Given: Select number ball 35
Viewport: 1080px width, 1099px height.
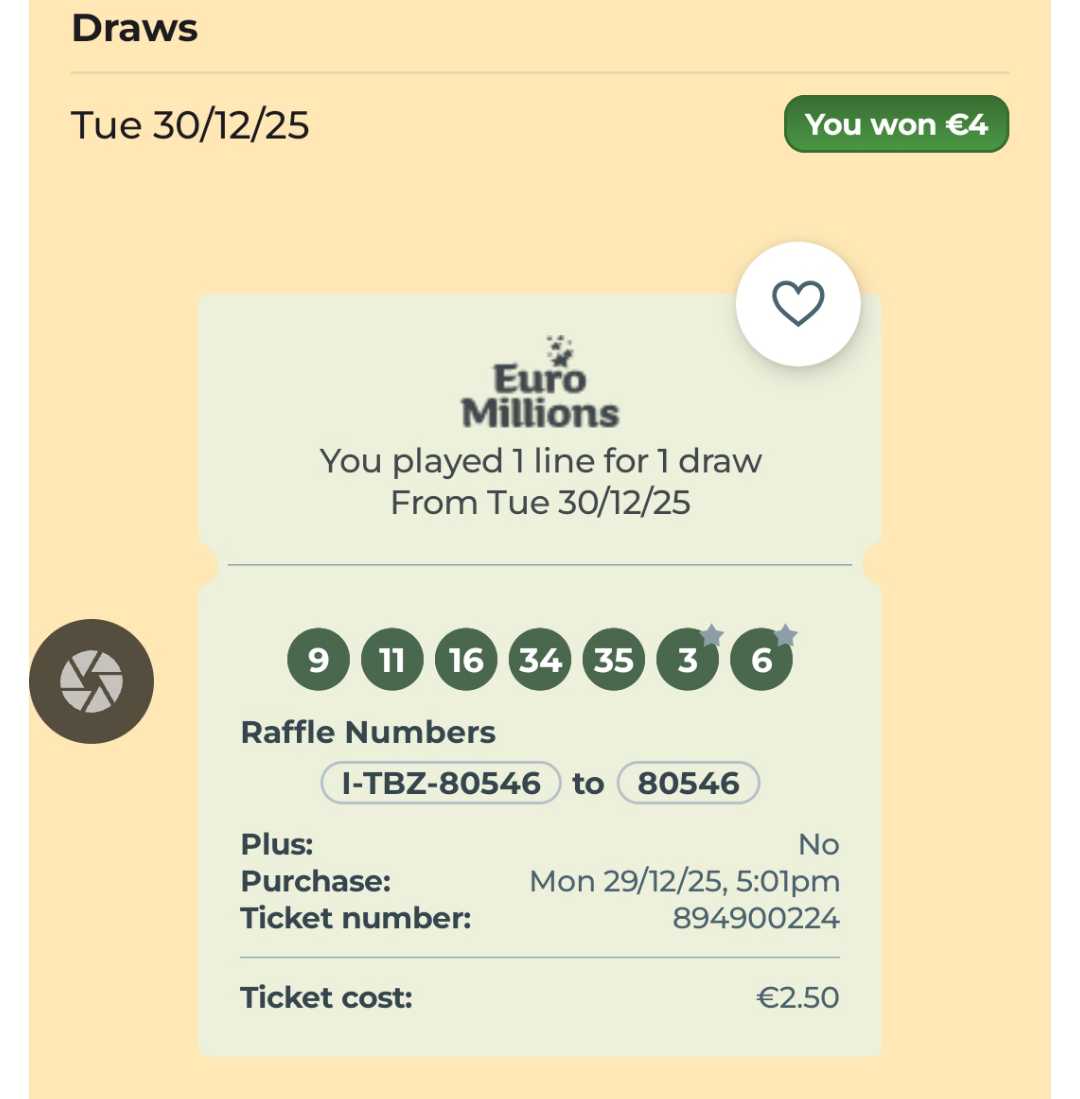Looking at the screenshot, I should point(614,661).
